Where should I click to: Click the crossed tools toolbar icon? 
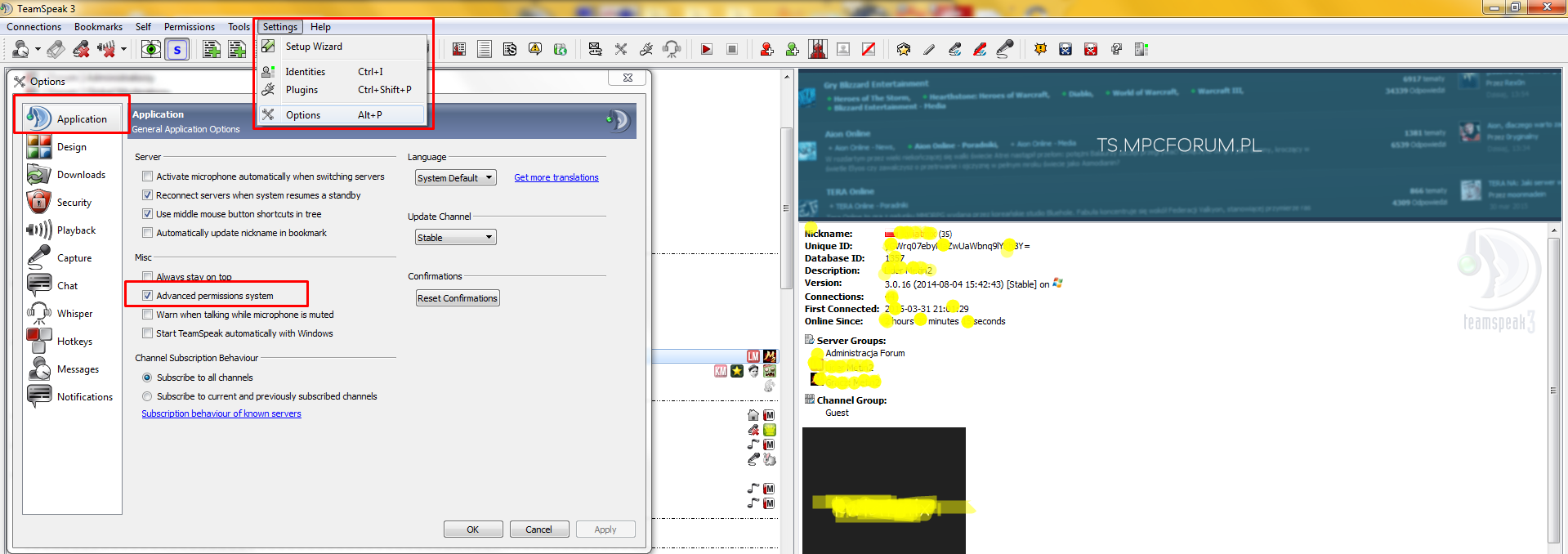(x=621, y=50)
